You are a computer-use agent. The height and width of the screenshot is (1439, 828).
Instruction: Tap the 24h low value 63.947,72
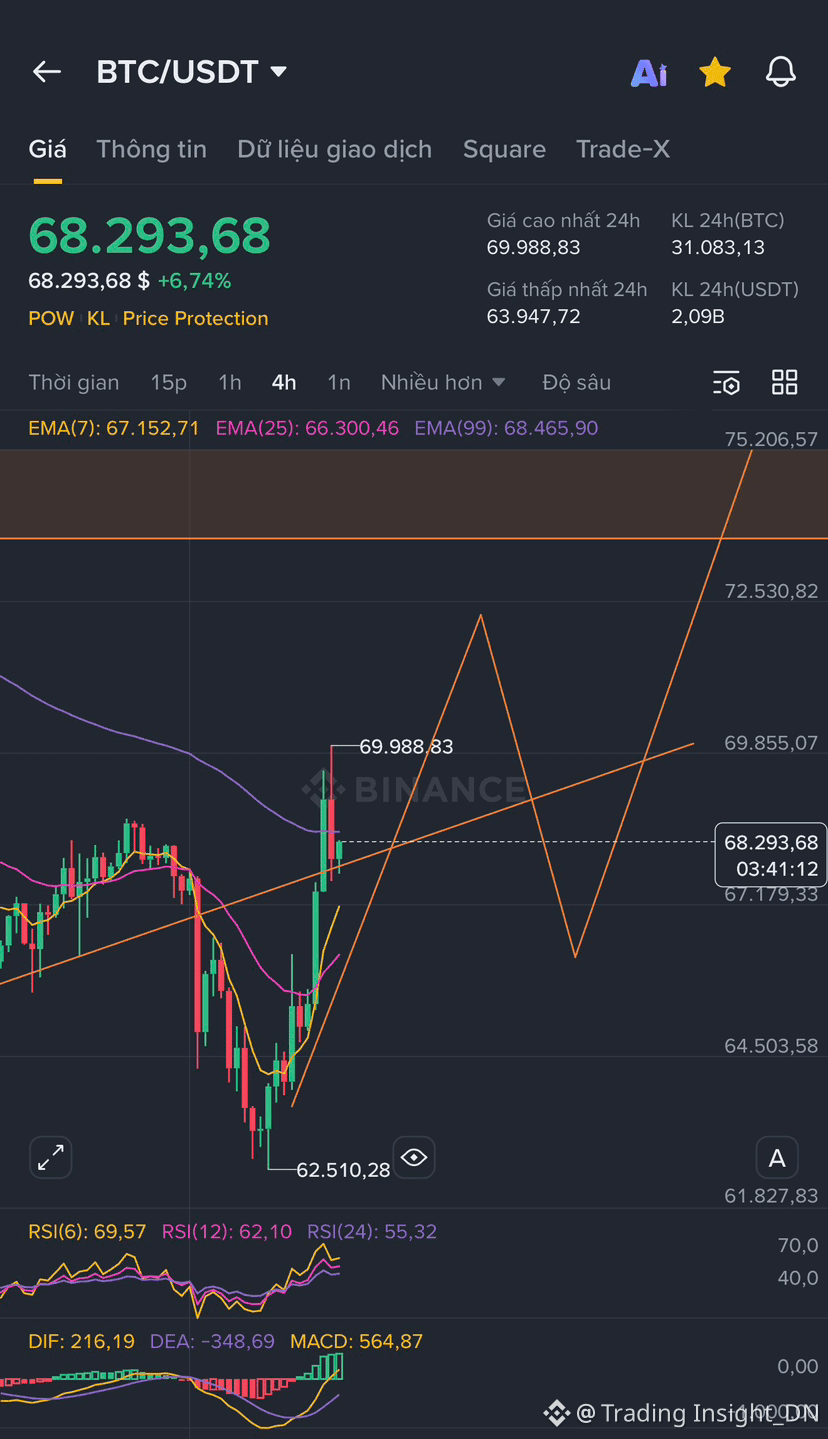[x=533, y=316]
